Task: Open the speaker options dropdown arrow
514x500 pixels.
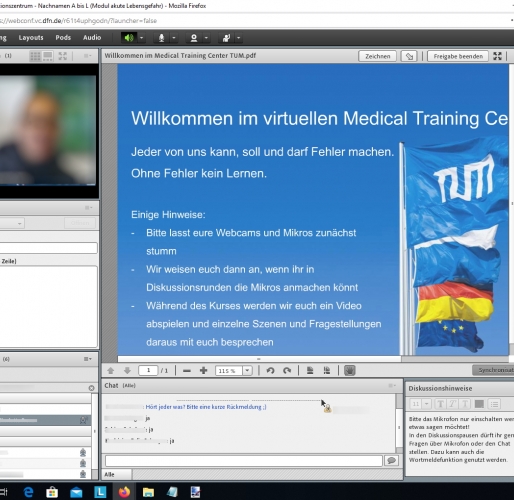Action: (x=141, y=38)
